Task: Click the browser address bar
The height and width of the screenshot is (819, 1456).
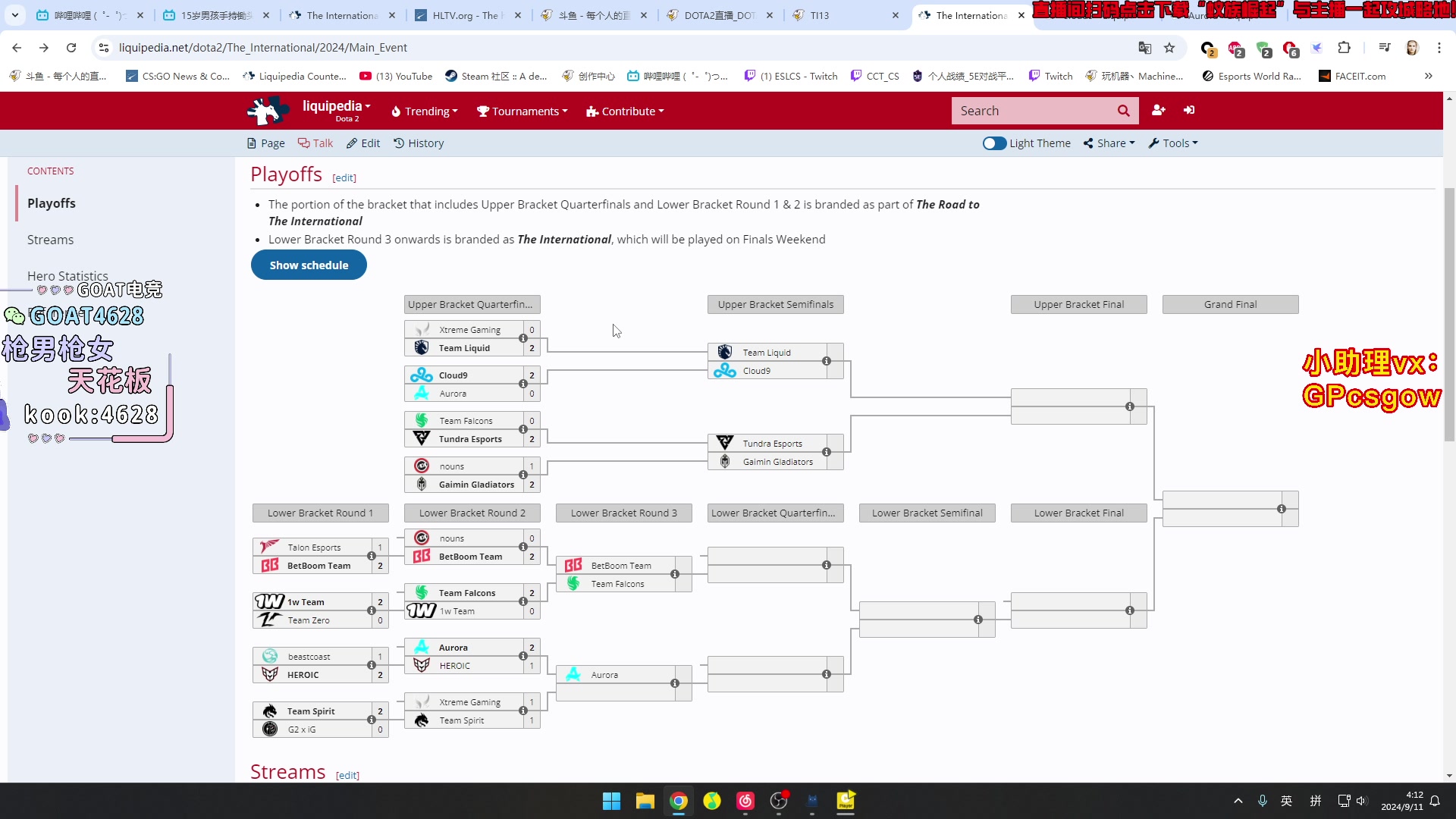Action: (x=622, y=48)
